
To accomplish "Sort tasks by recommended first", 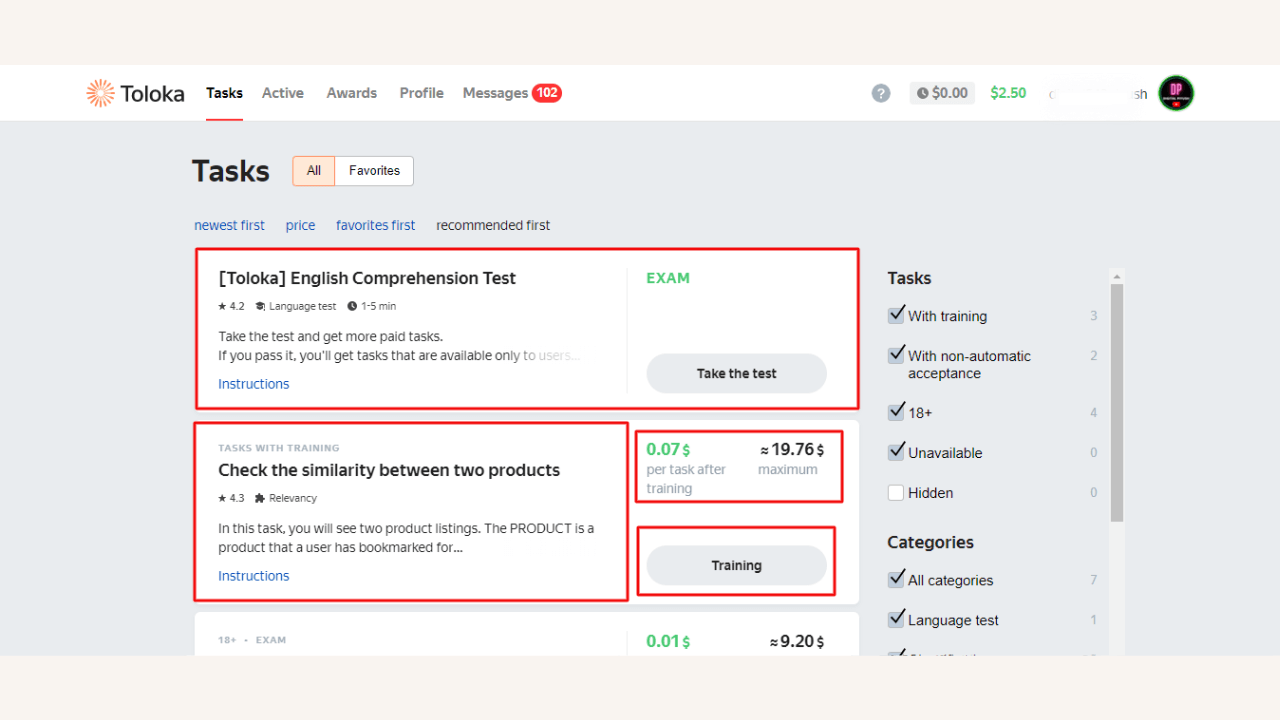I will pos(493,225).
